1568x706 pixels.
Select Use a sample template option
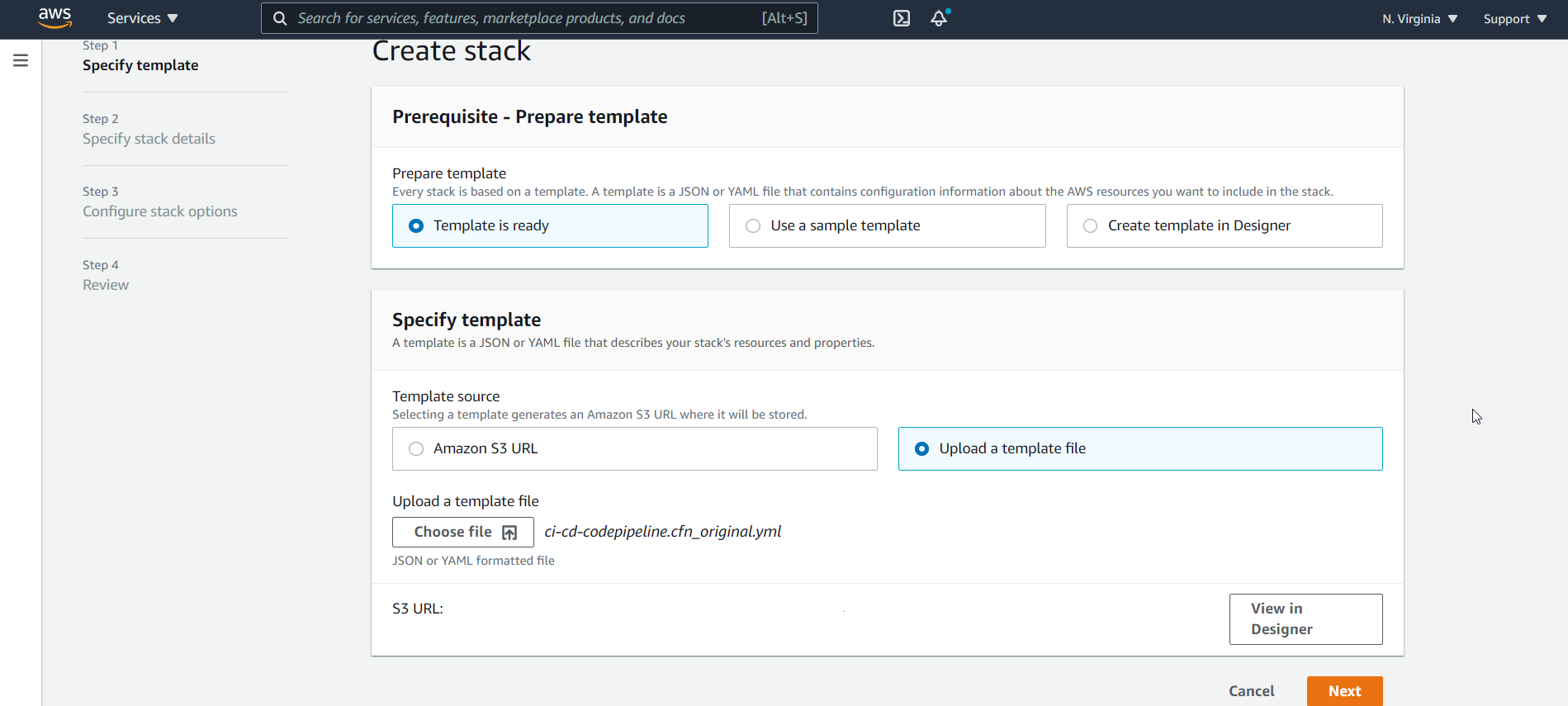tap(753, 225)
